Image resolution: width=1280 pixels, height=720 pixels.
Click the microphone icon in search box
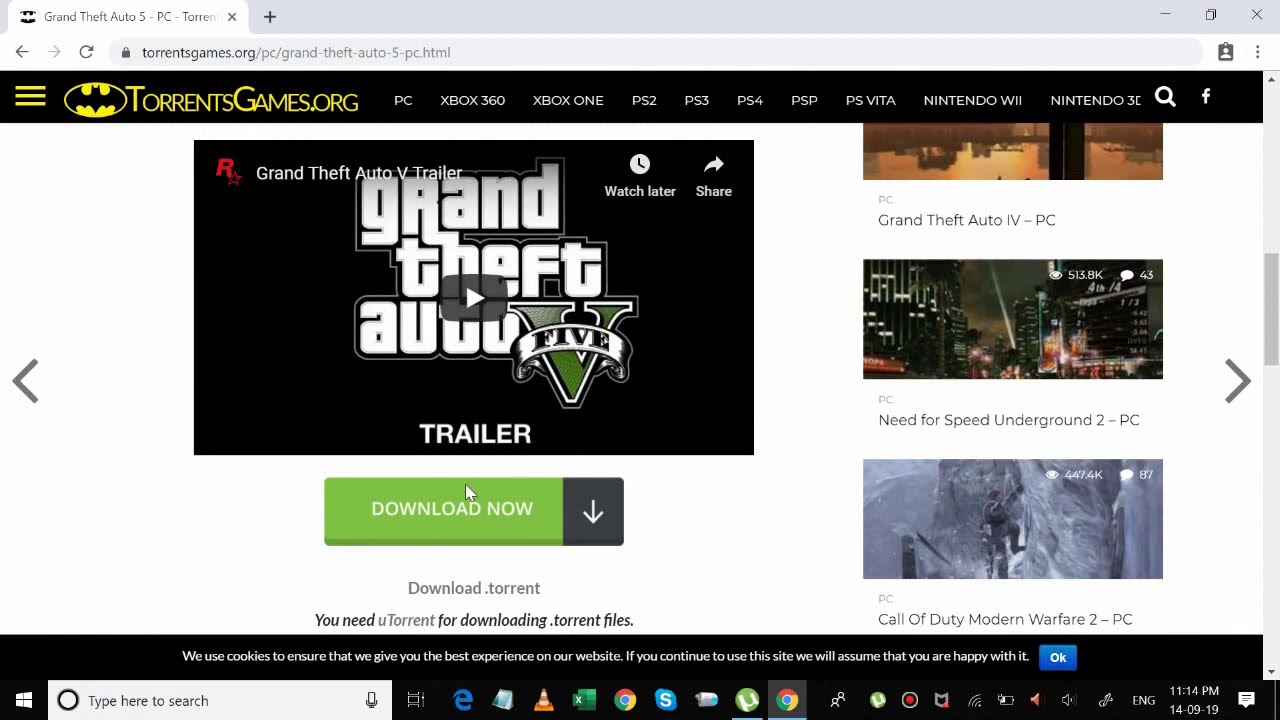tap(371, 700)
